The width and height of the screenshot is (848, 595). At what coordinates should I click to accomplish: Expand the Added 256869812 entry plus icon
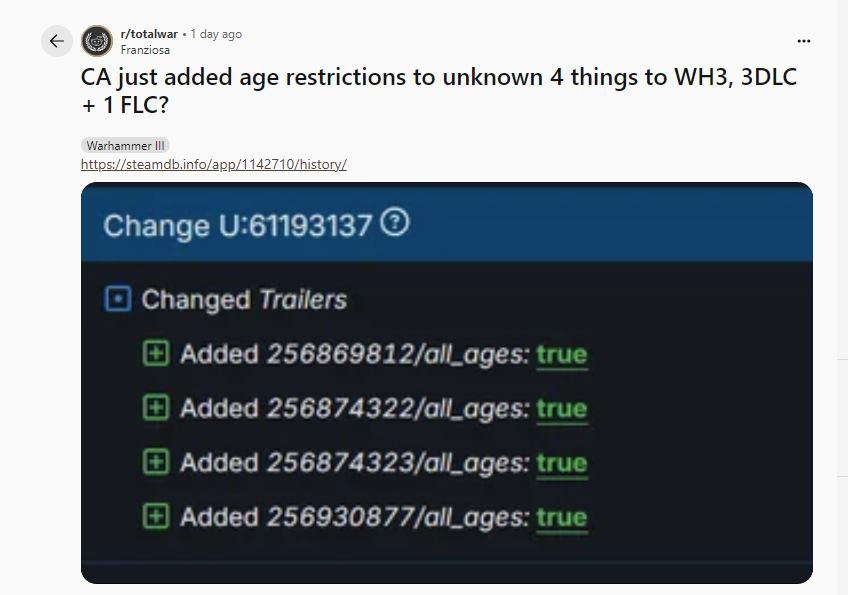(x=156, y=353)
